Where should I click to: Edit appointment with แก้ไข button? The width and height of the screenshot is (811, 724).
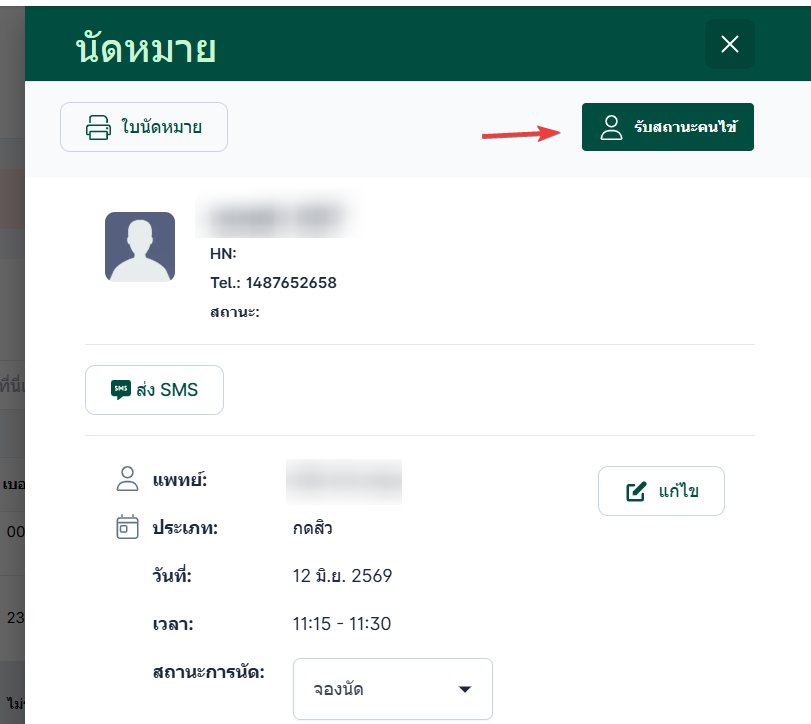[661, 491]
